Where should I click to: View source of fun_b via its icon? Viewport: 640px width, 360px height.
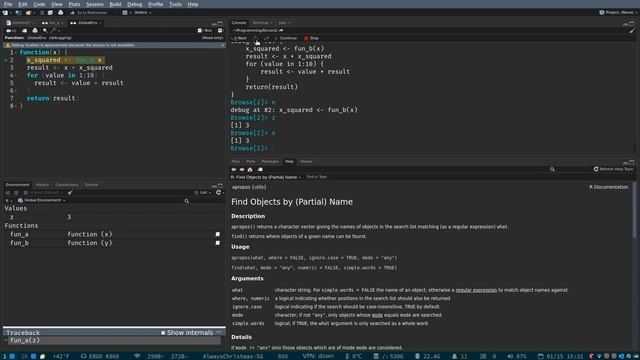[218, 243]
